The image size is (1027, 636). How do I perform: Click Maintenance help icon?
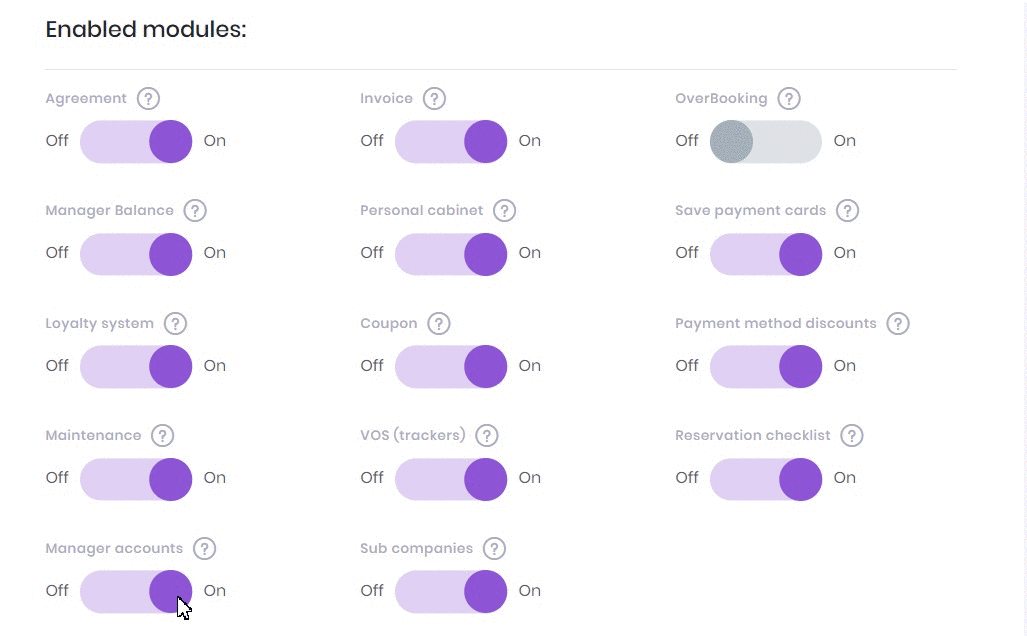pos(163,436)
